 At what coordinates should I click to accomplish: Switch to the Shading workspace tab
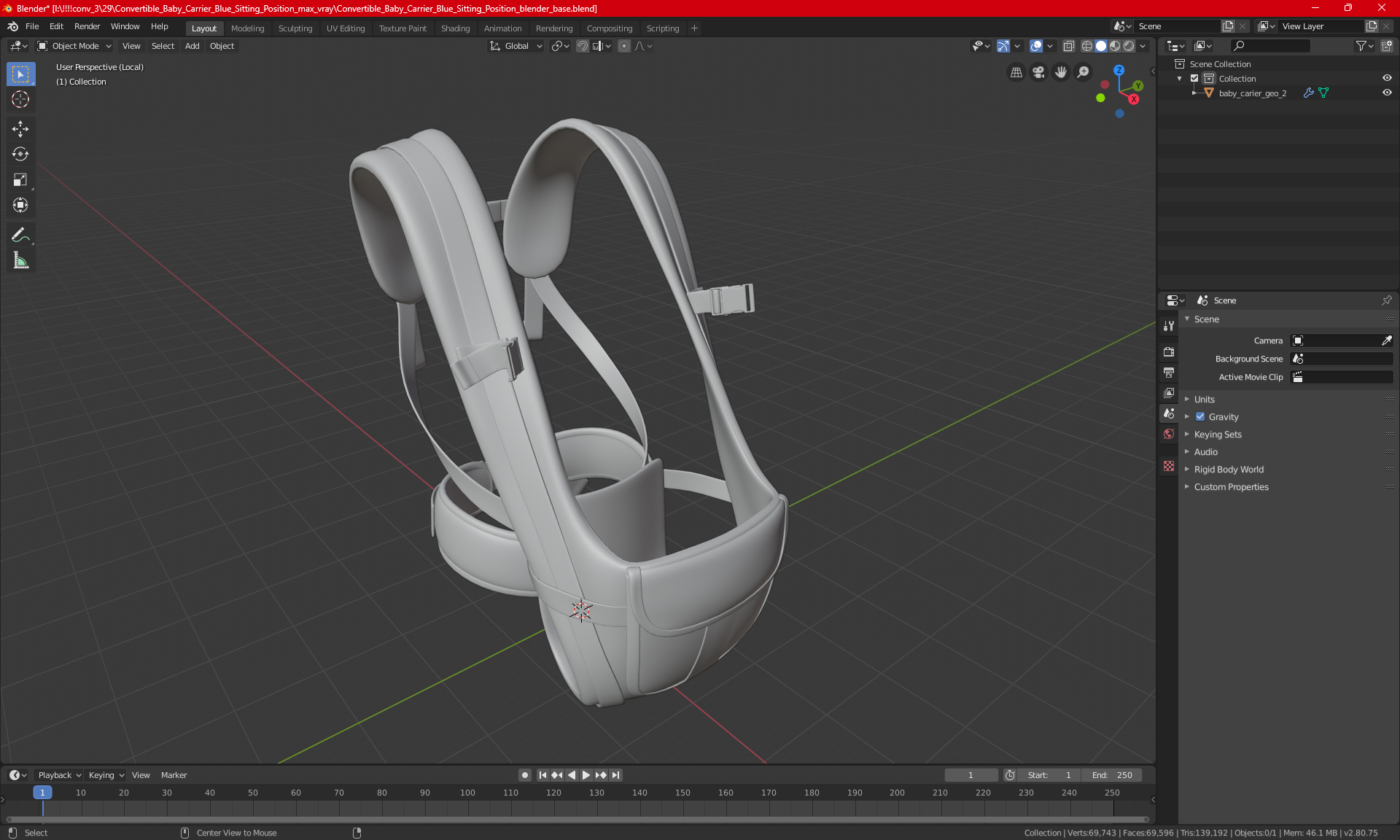tap(455, 28)
